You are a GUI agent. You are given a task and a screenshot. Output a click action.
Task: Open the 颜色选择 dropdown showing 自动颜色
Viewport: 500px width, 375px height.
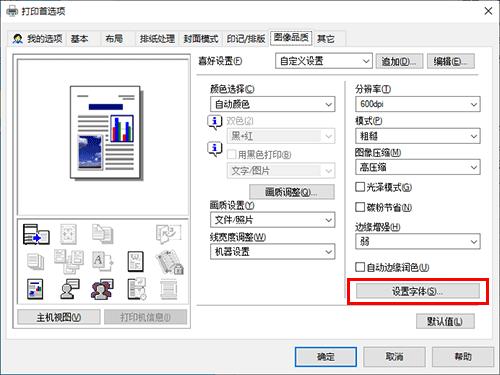pos(273,104)
